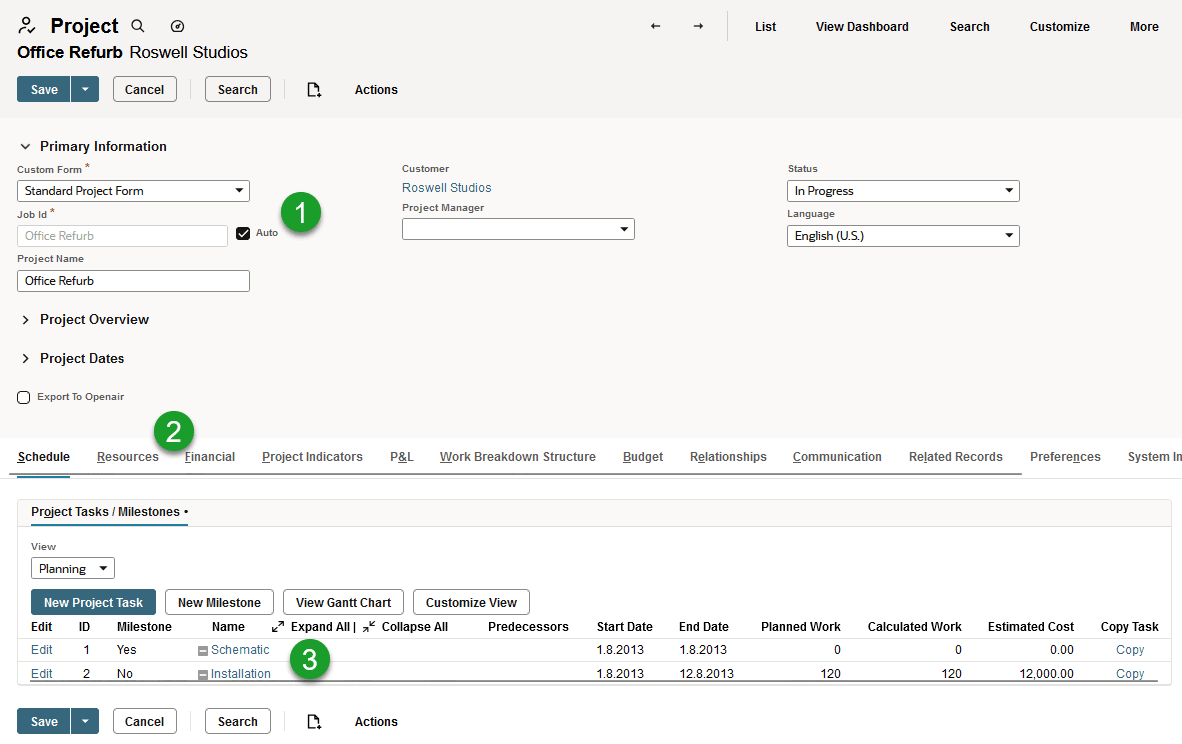Open the bottom Actions menu
Viewport: 1182px width, 744px height.
point(376,721)
